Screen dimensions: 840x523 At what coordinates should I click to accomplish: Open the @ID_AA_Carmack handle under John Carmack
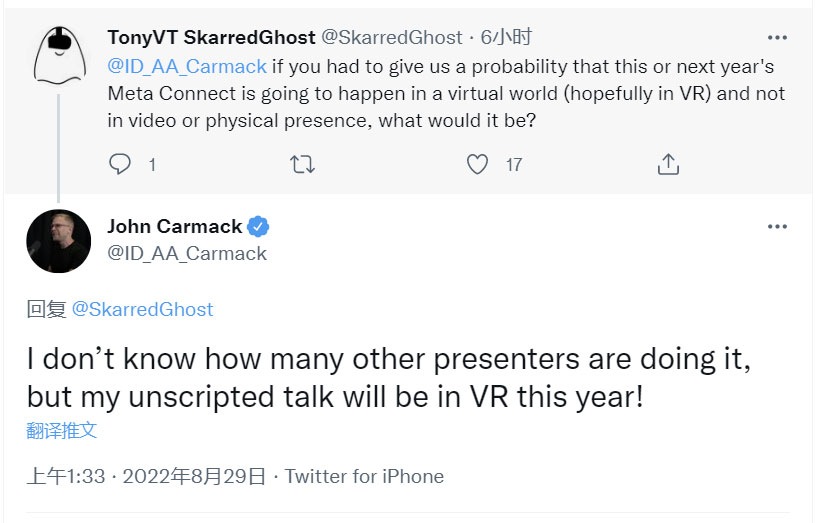pyautogui.click(x=187, y=253)
